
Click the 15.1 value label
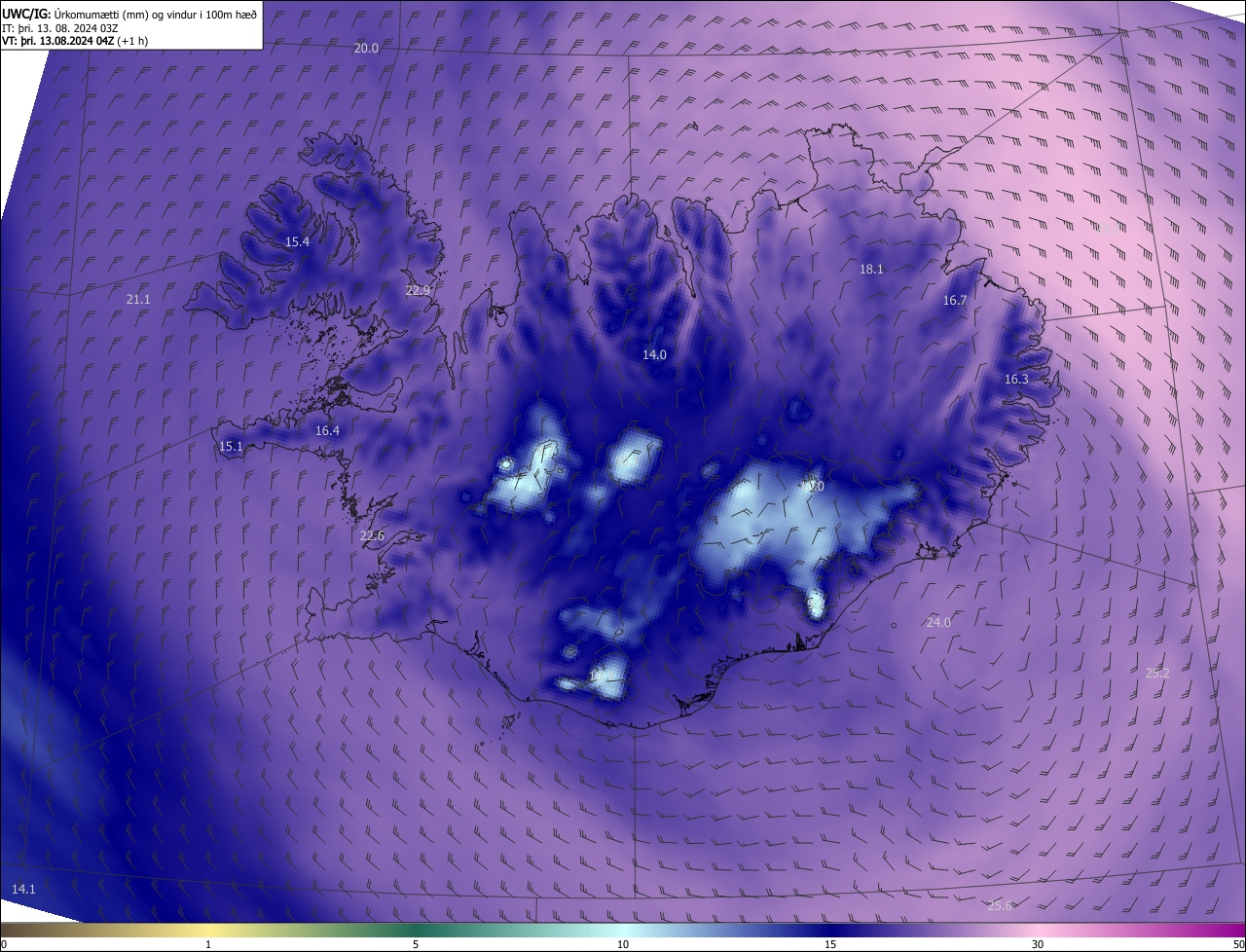tap(231, 446)
